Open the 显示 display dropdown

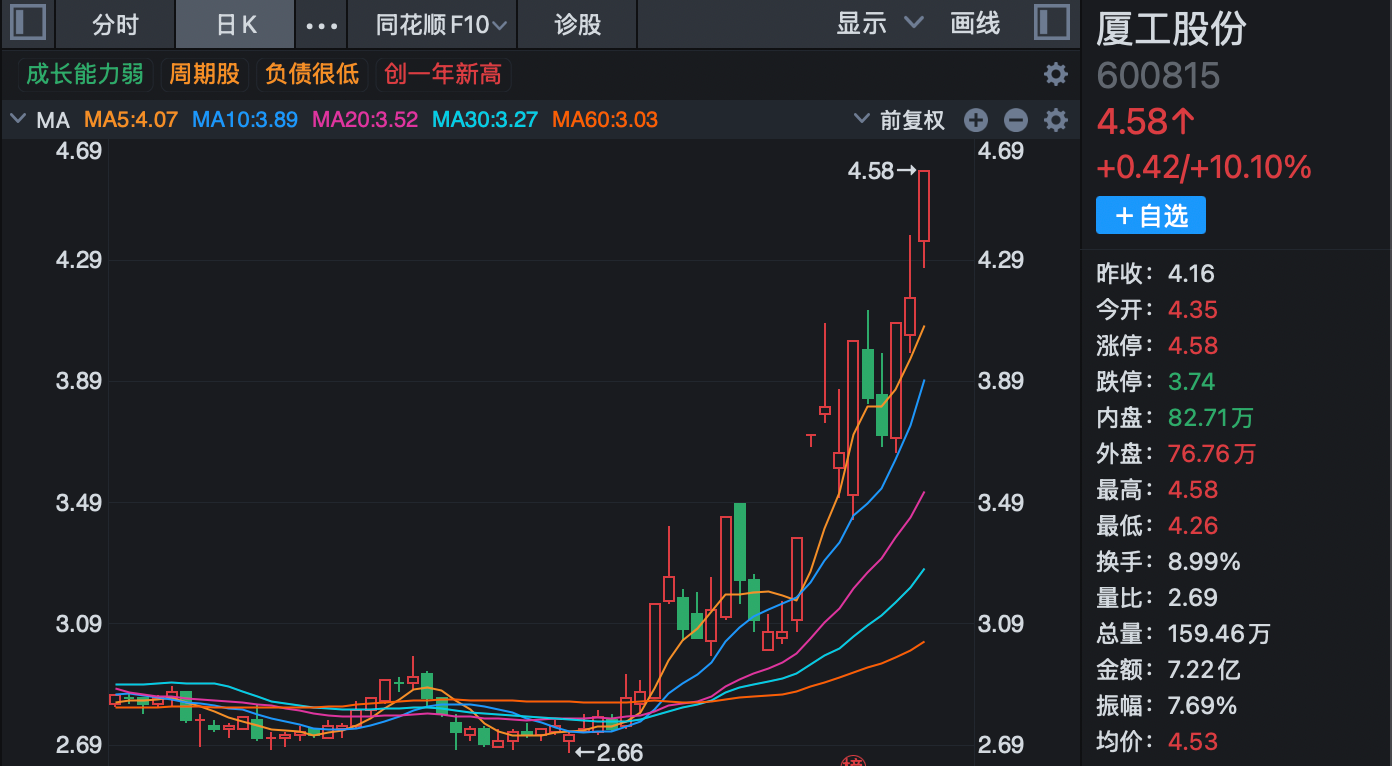879,24
